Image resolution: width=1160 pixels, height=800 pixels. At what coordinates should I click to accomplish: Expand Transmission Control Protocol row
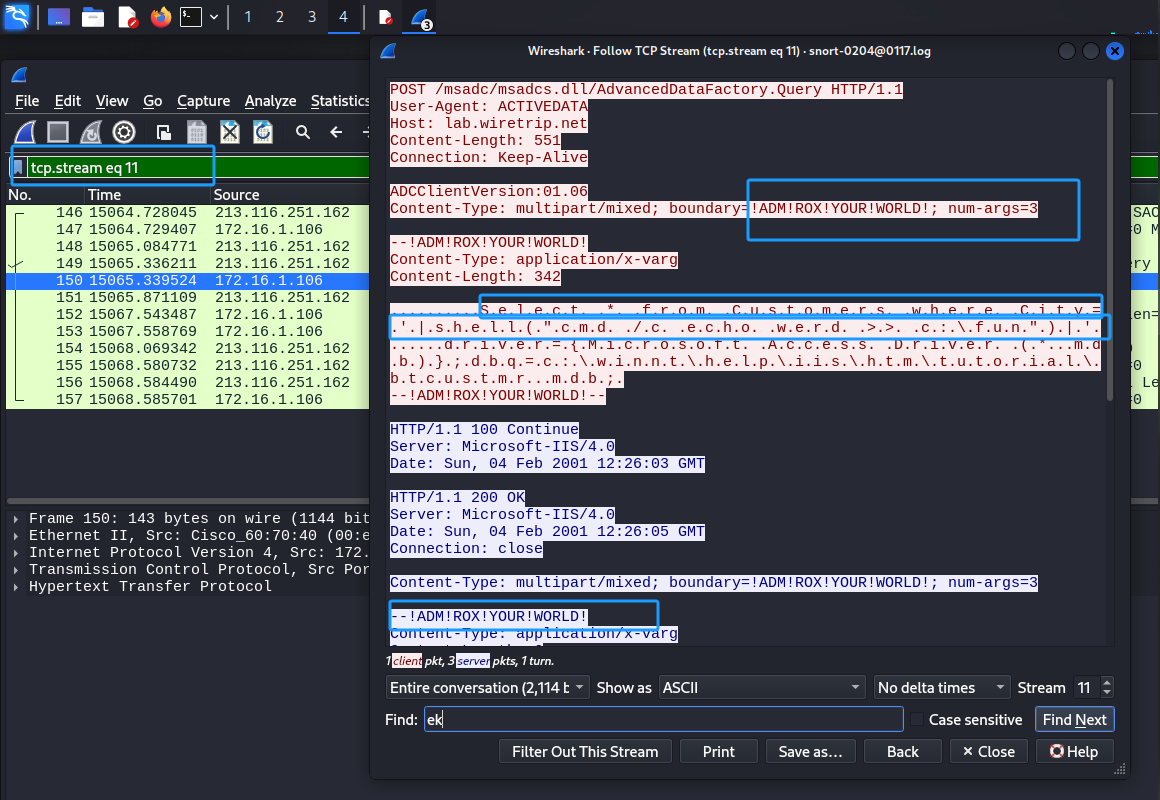16,570
